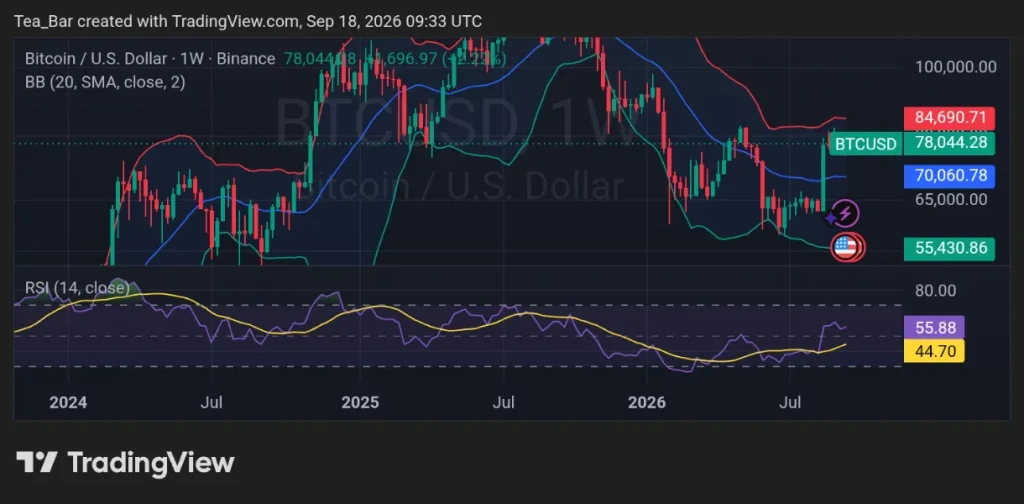Select the BB (20, SMA, close, 2) legend

(x=104, y=82)
